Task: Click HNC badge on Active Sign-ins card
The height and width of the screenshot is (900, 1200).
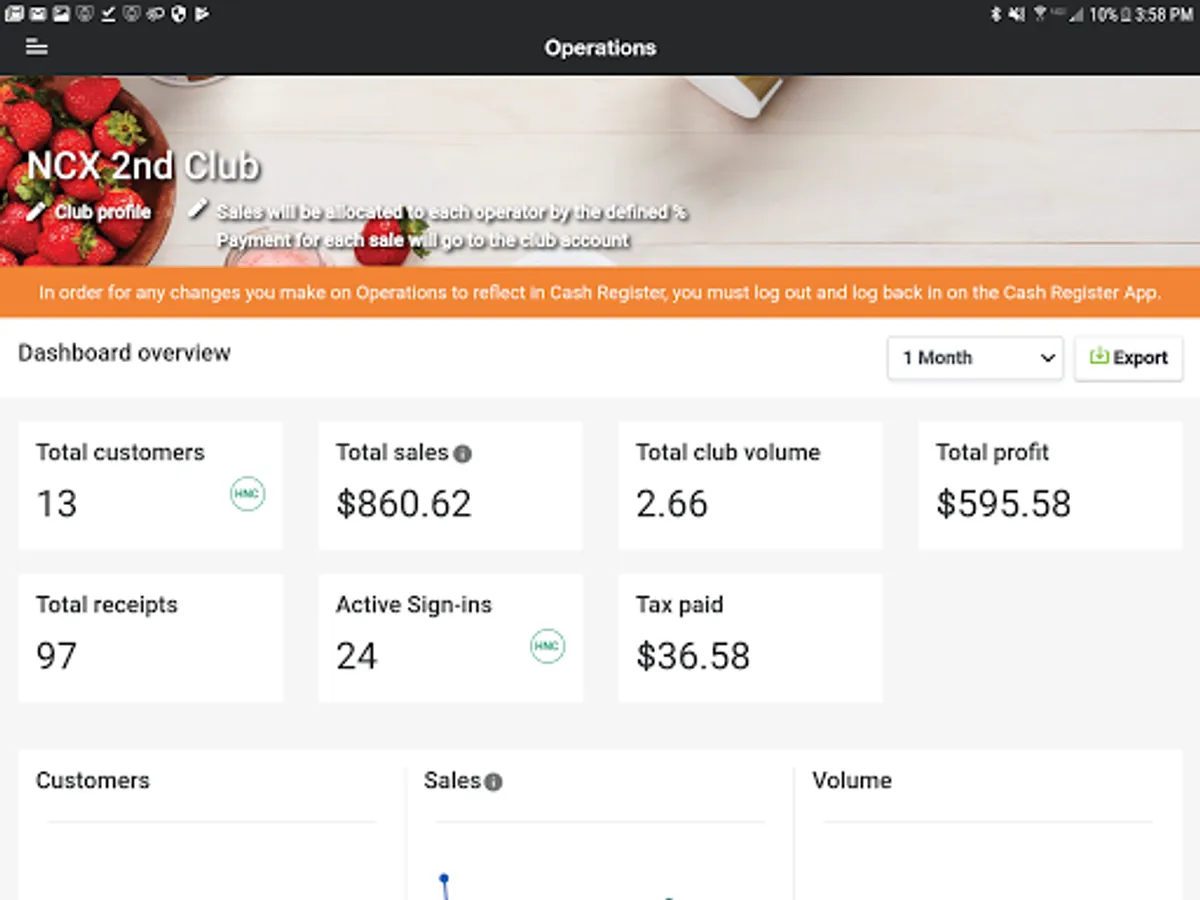Action: [547, 646]
